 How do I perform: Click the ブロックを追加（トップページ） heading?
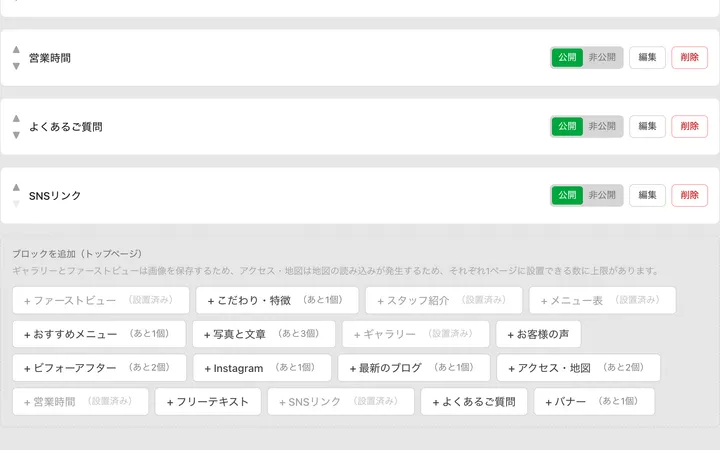(77, 253)
